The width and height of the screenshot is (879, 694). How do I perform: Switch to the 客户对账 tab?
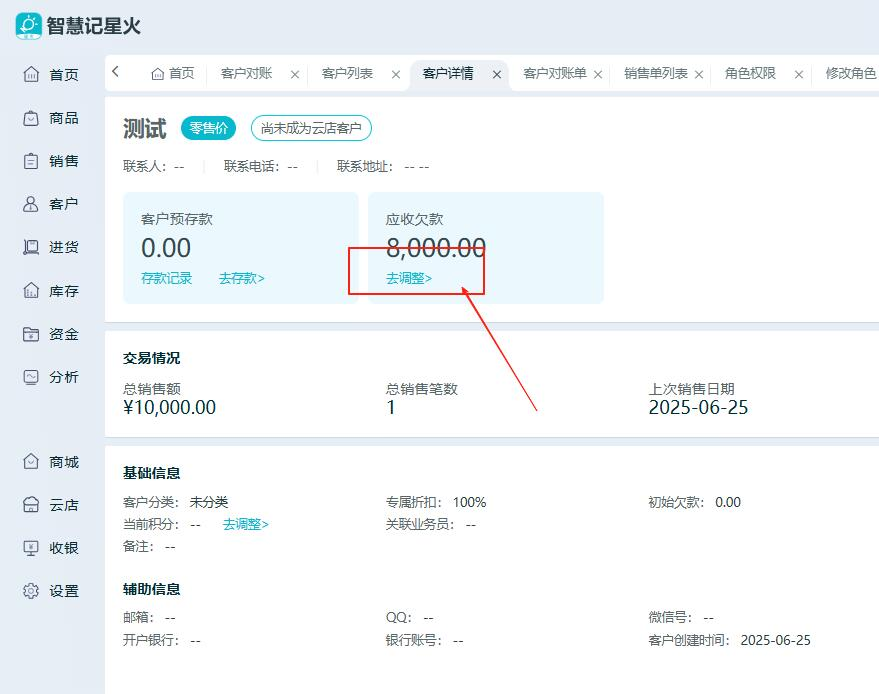pos(246,73)
